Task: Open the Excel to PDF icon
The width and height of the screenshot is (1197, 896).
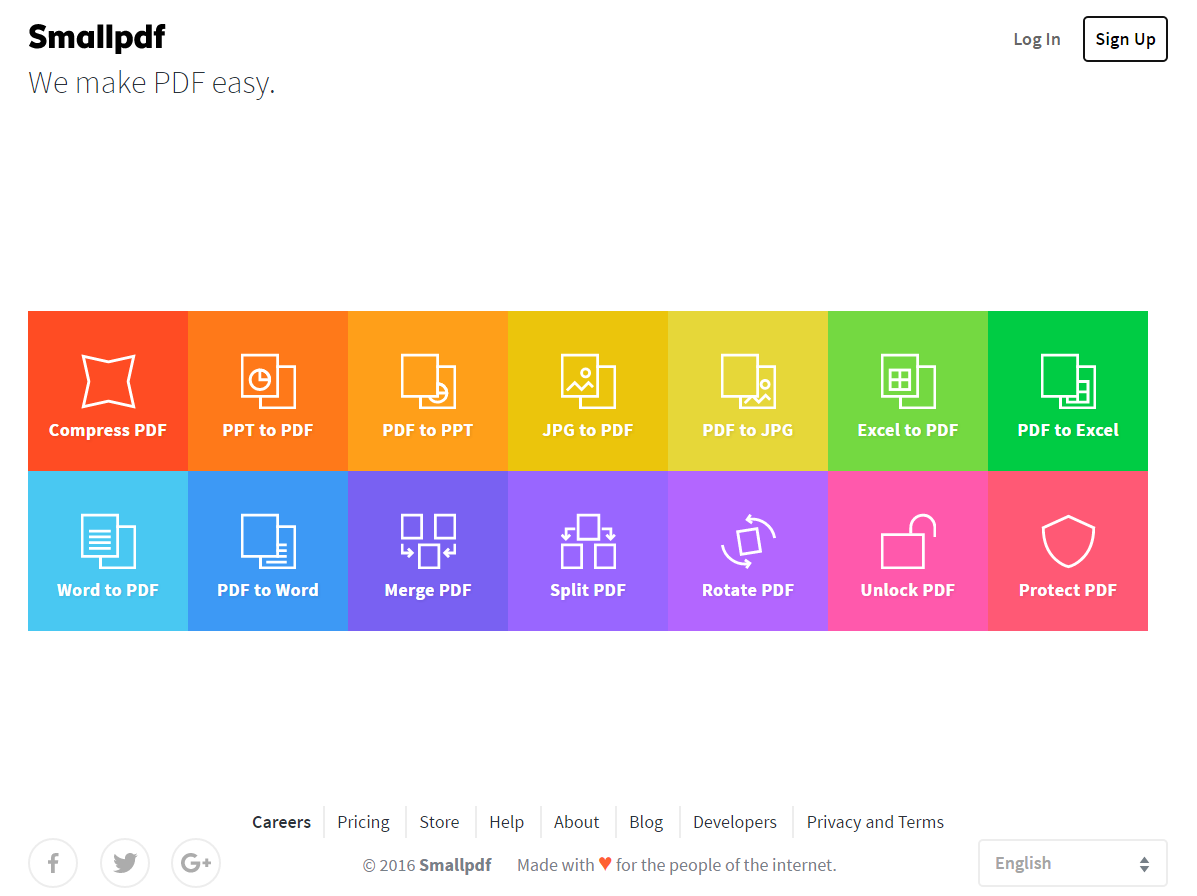Action: (x=907, y=381)
